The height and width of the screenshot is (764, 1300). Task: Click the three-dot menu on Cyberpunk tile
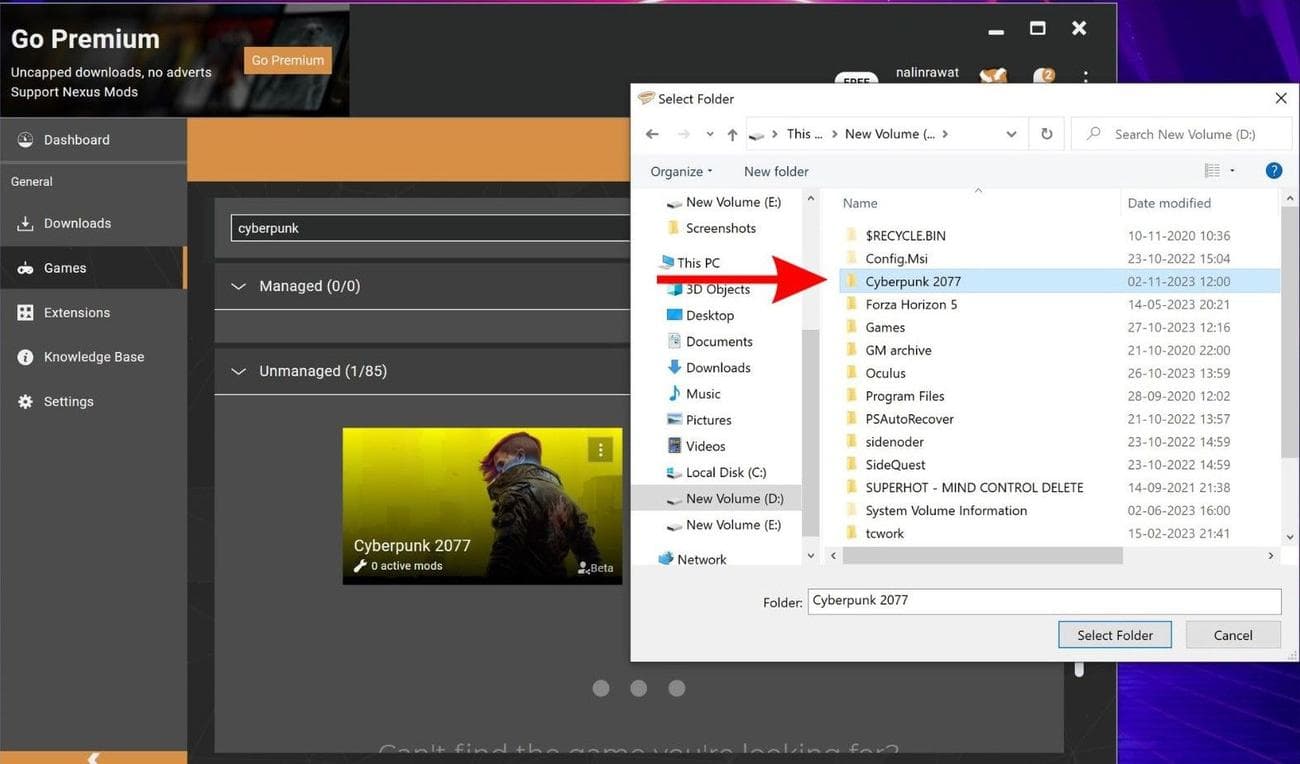click(x=600, y=450)
